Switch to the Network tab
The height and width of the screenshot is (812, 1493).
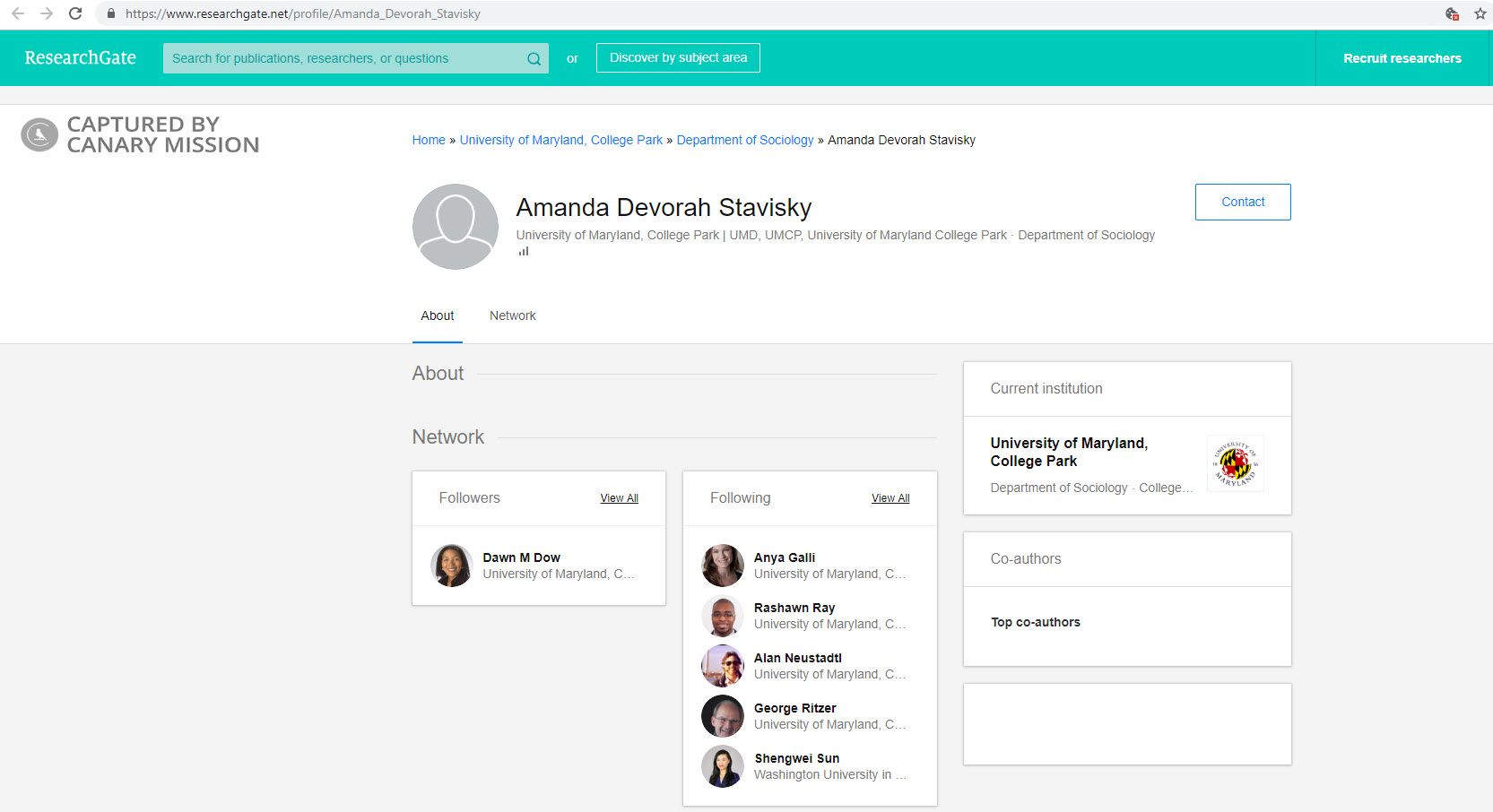(x=512, y=315)
